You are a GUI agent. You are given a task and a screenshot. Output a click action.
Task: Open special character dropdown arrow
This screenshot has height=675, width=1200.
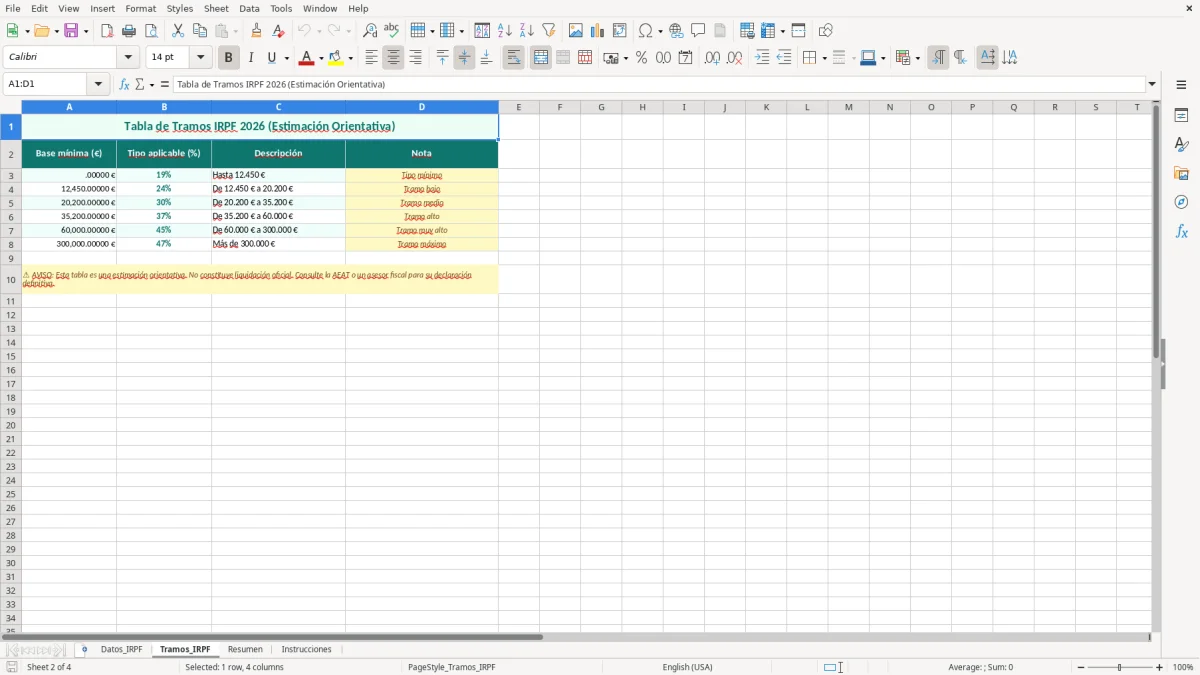pyautogui.click(x=661, y=31)
